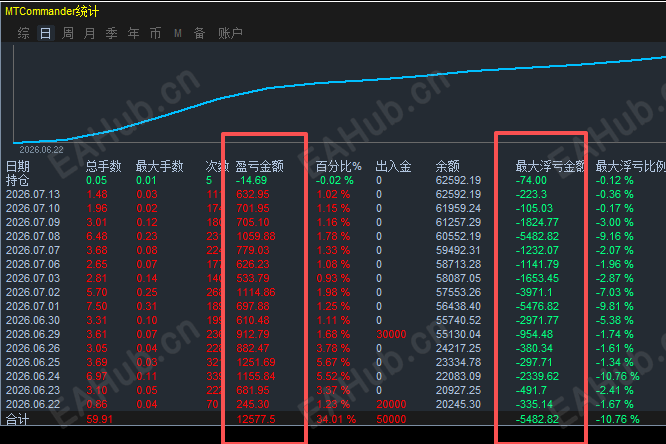Select the 持仓 position row
This screenshot has width=666, height=444.
click(x=333, y=180)
